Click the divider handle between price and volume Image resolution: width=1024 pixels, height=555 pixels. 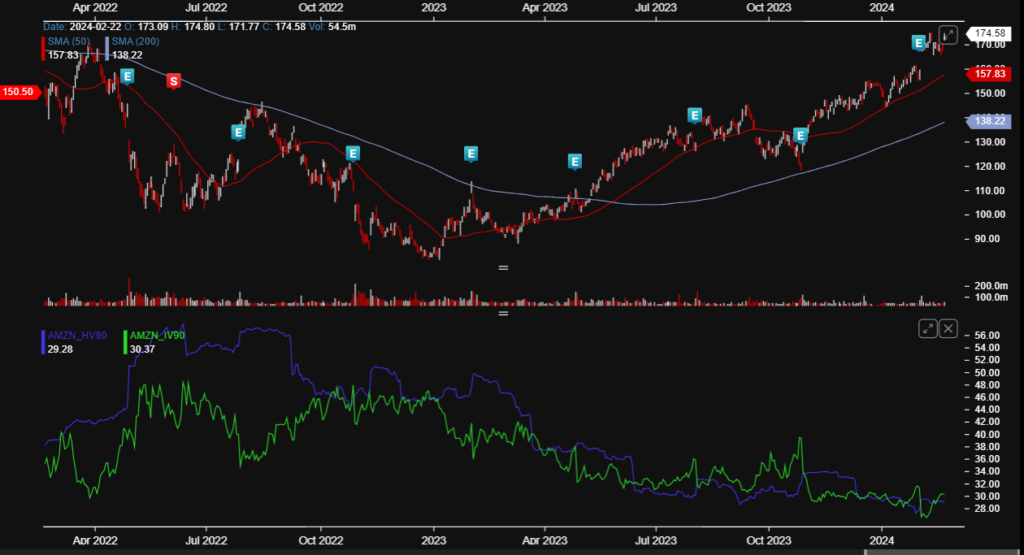[503, 268]
